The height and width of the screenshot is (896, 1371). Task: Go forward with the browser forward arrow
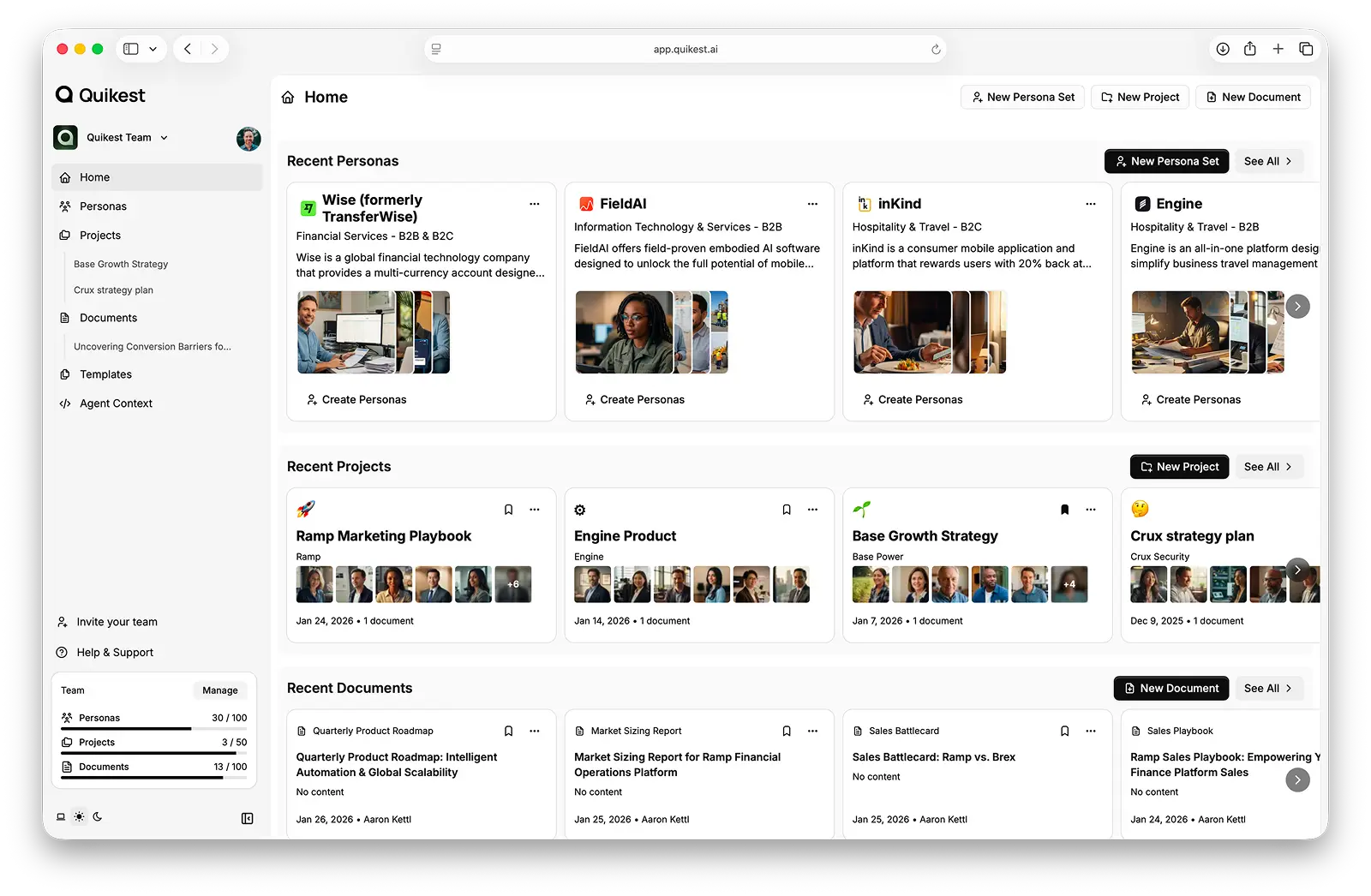(x=214, y=49)
